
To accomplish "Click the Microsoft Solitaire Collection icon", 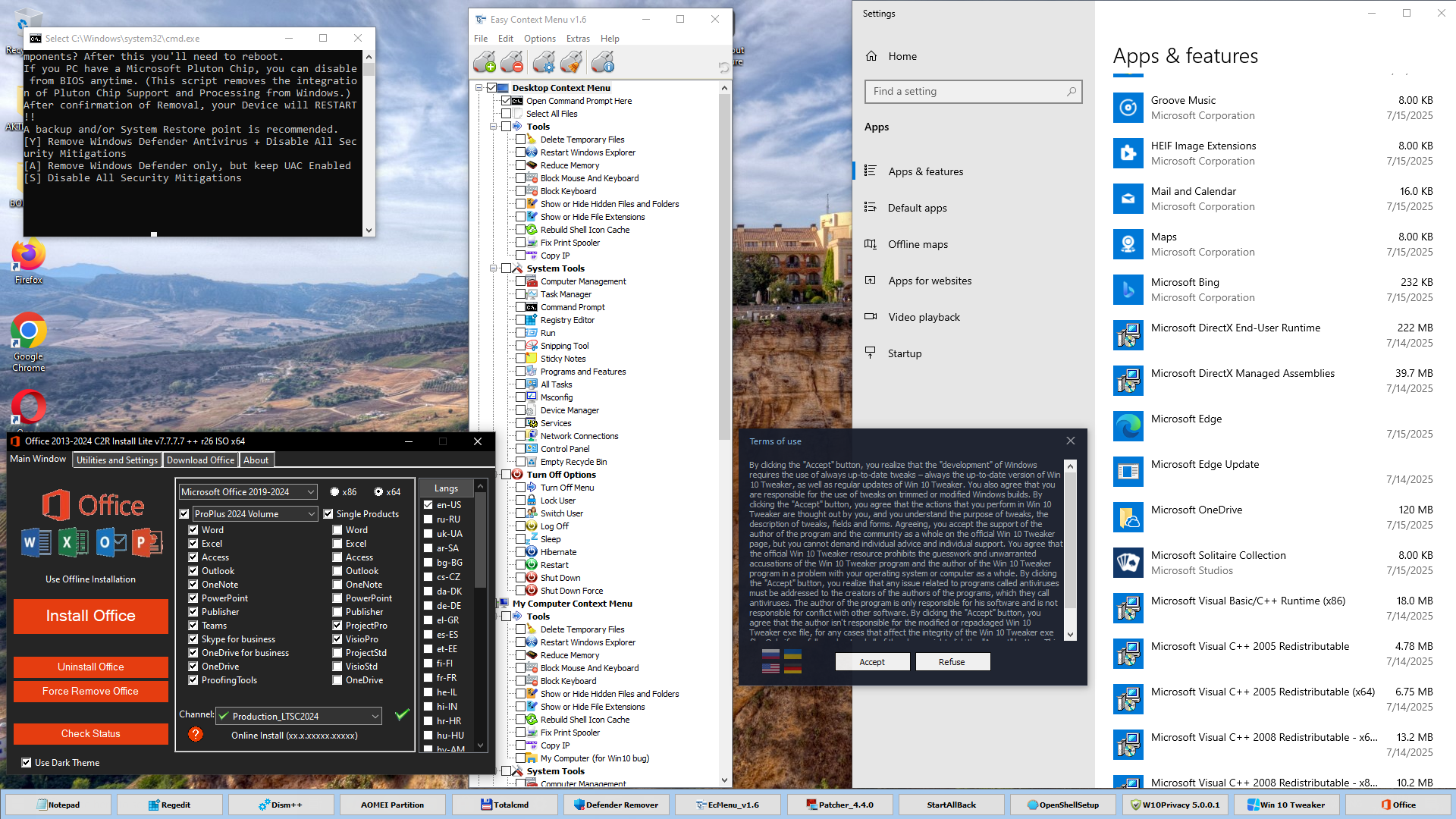I will 1128,563.
